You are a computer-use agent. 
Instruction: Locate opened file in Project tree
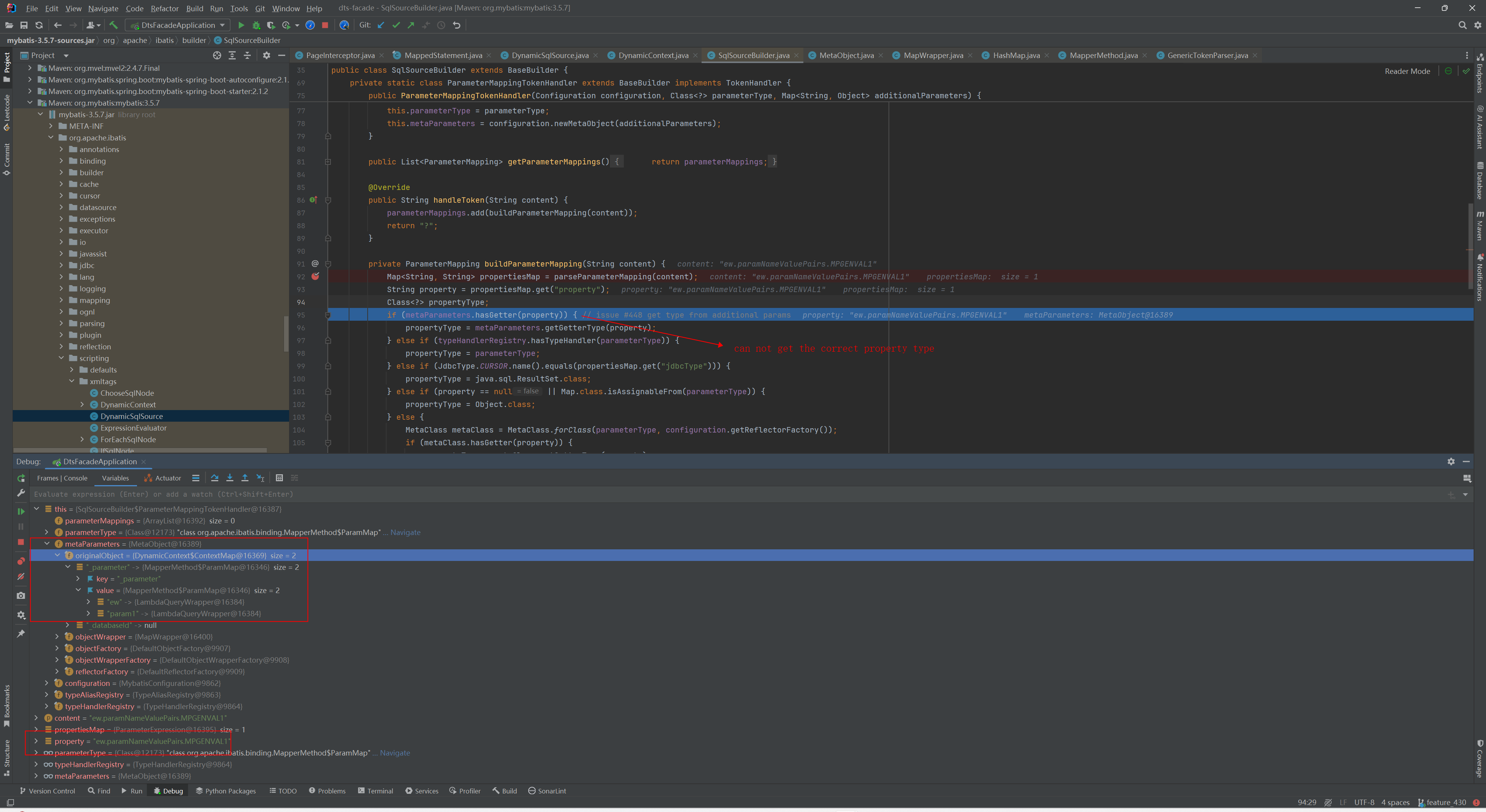pyautogui.click(x=217, y=55)
